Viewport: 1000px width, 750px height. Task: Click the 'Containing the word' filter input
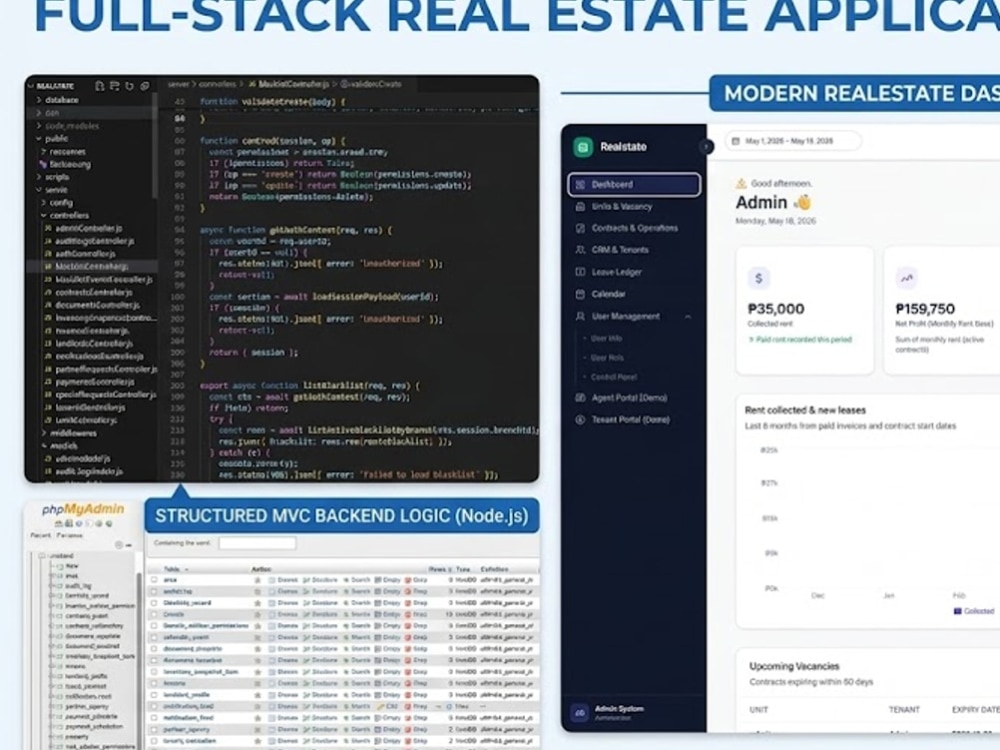[257, 543]
